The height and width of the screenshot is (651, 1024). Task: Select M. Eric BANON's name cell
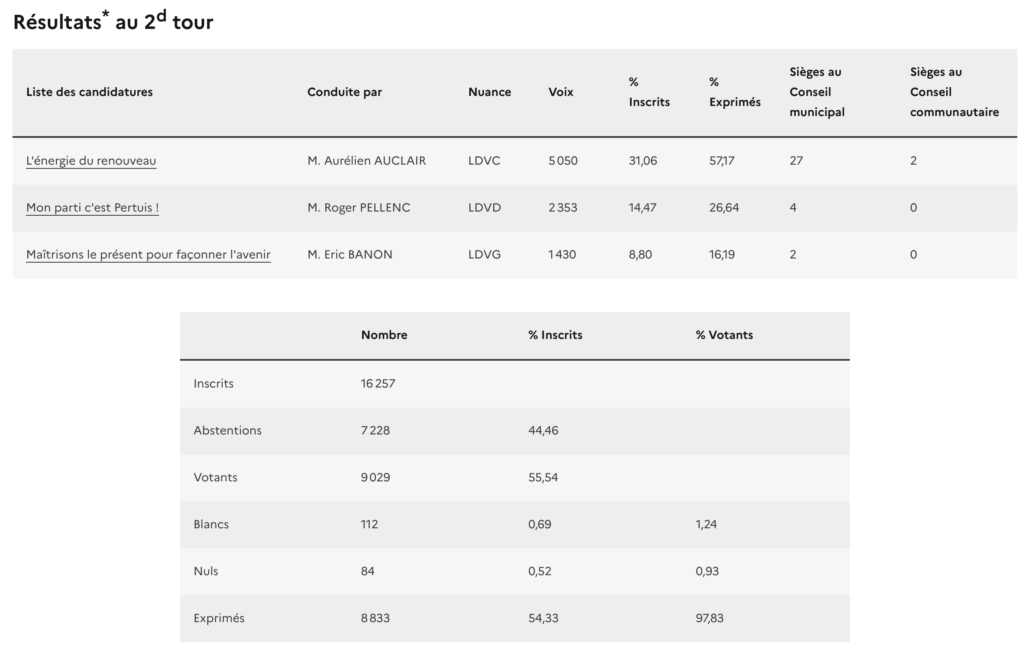350,255
